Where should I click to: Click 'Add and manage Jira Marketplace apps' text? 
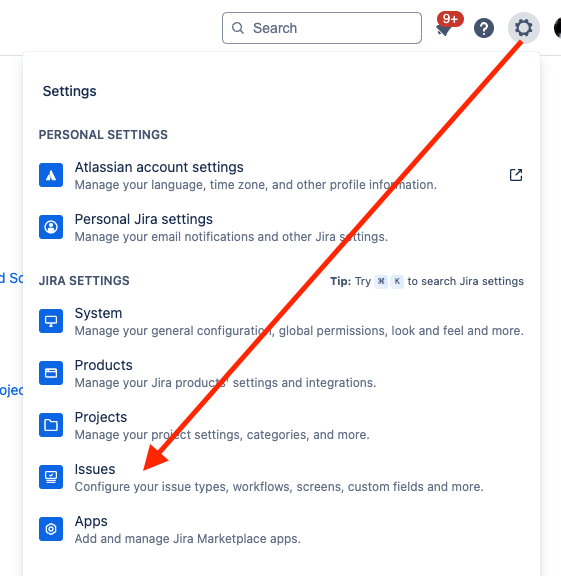(x=188, y=539)
